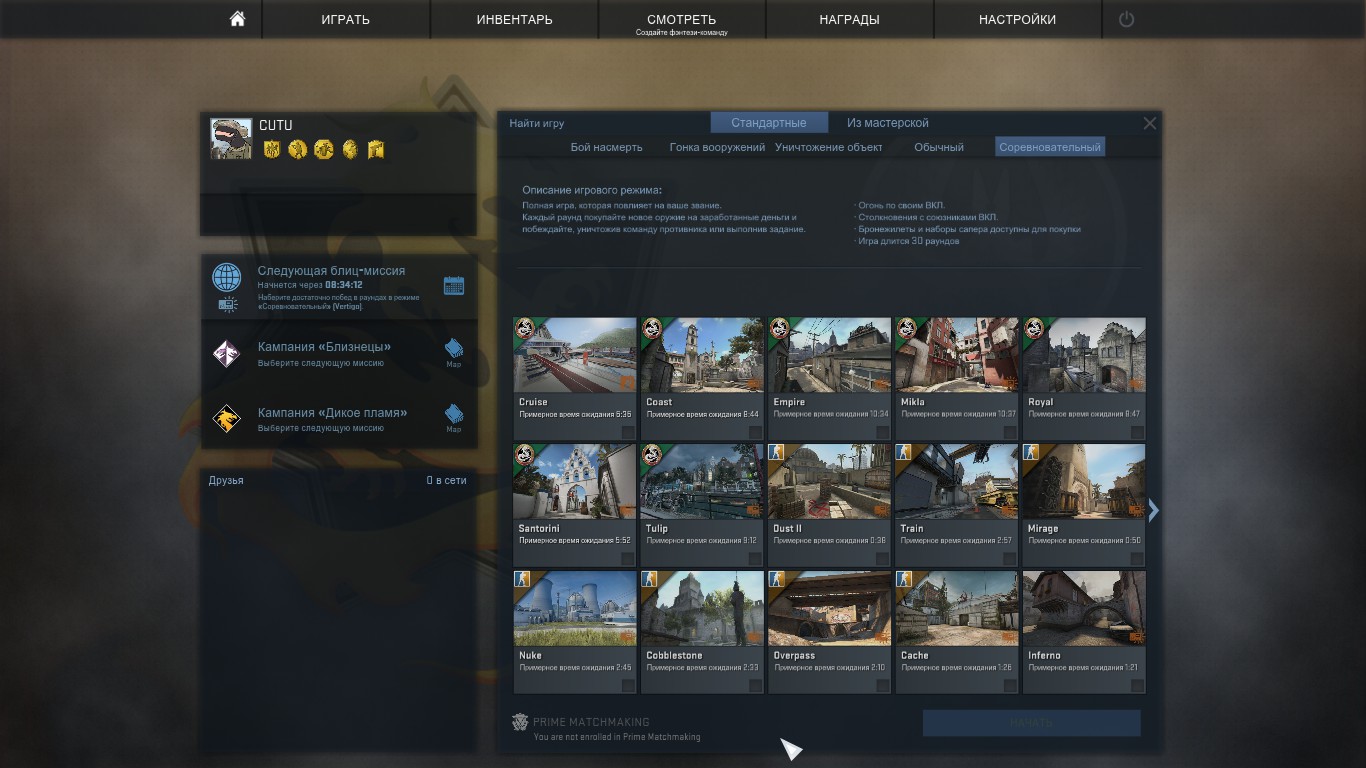1366x768 pixels.
Task: Click the CS badge on Train card
Action: [904, 452]
